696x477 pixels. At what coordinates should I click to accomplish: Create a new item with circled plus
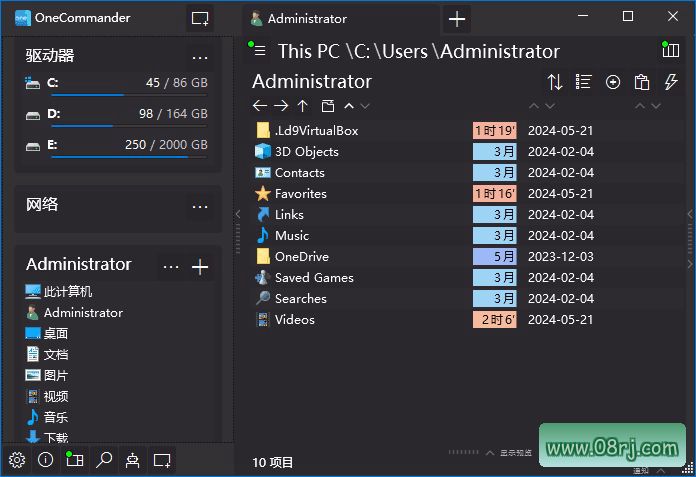[613, 82]
